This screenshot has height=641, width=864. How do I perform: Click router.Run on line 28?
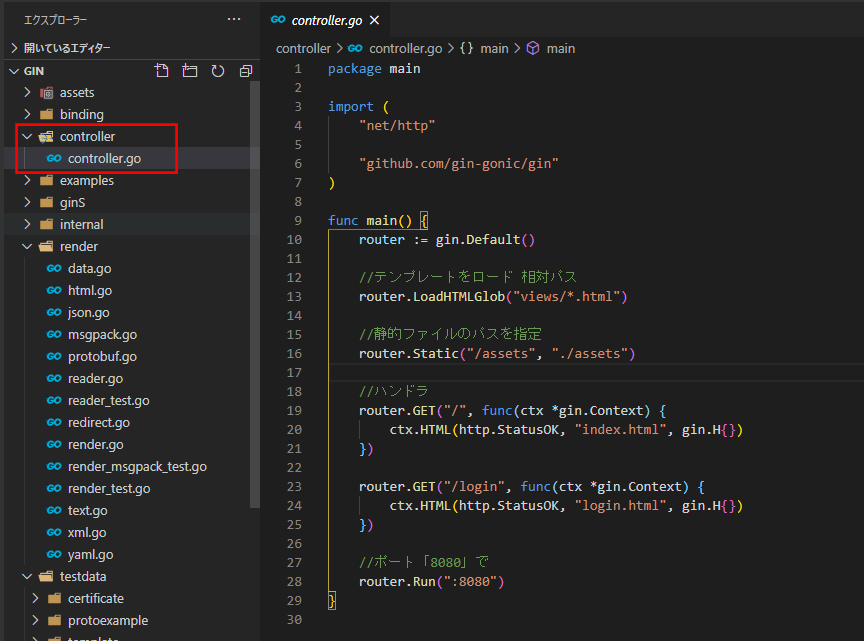click(x=397, y=582)
